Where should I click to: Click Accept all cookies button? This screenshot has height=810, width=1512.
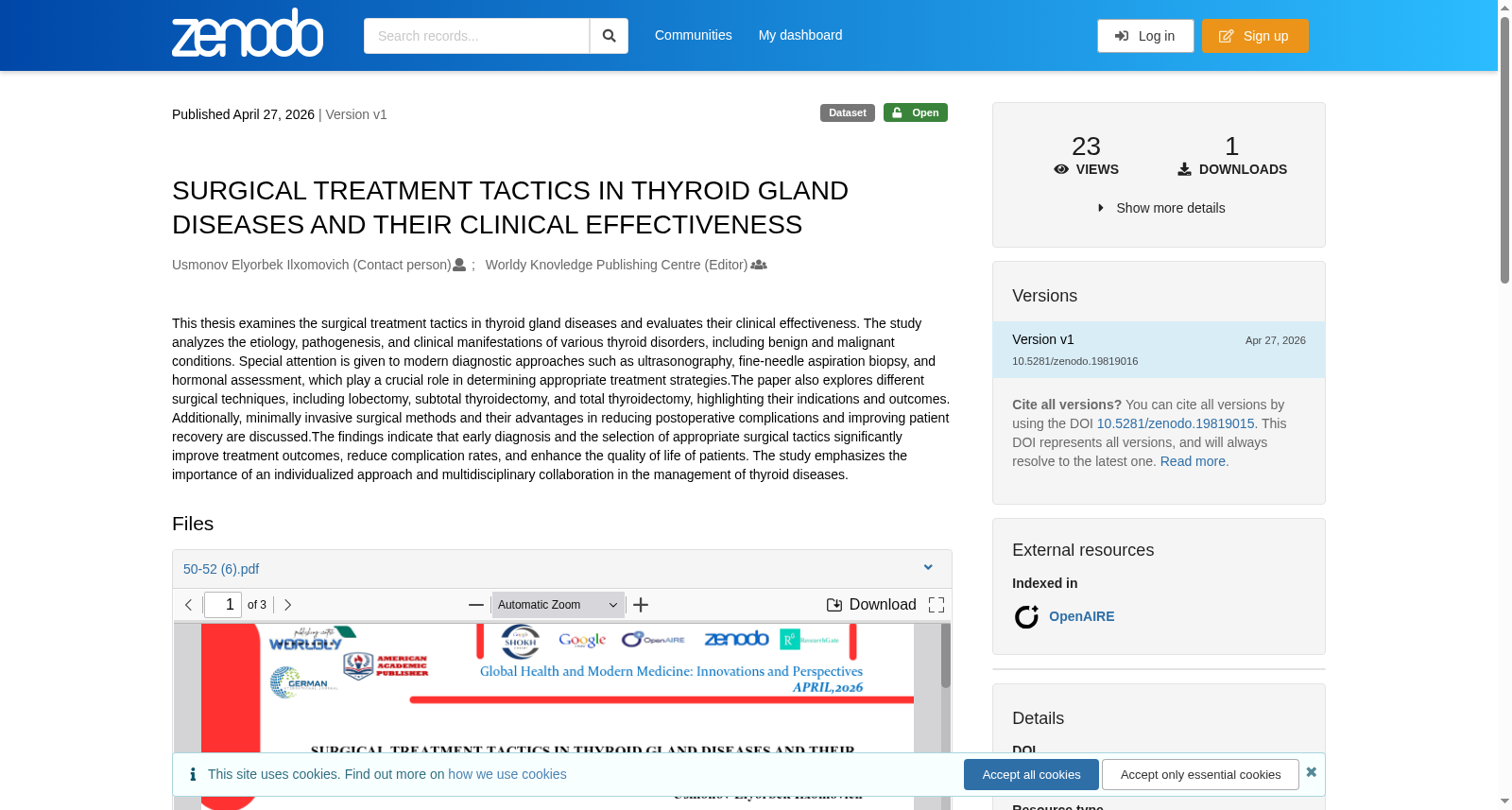[x=1031, y=774]
